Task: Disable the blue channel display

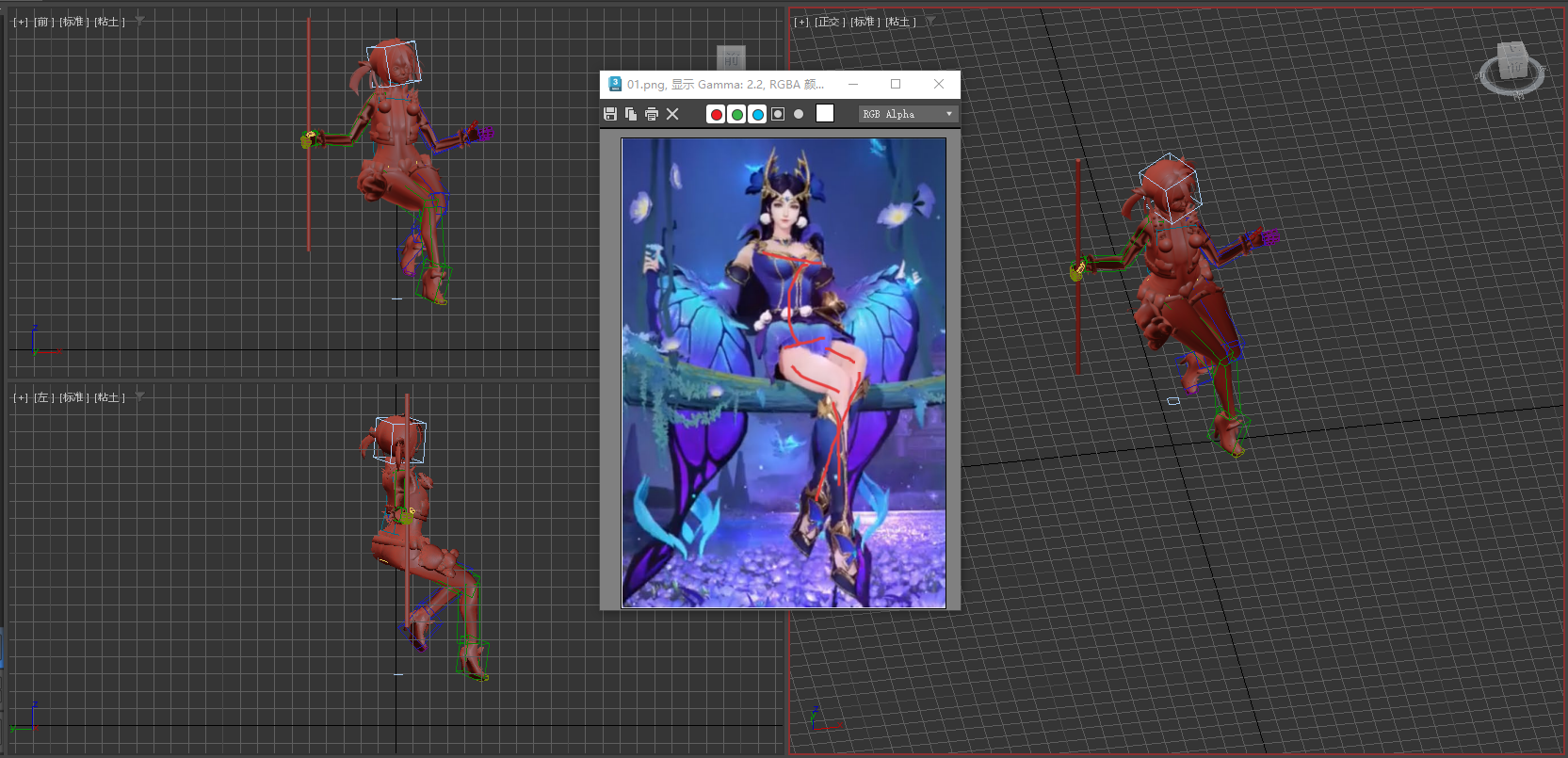Action: click(x=757, y=114)
